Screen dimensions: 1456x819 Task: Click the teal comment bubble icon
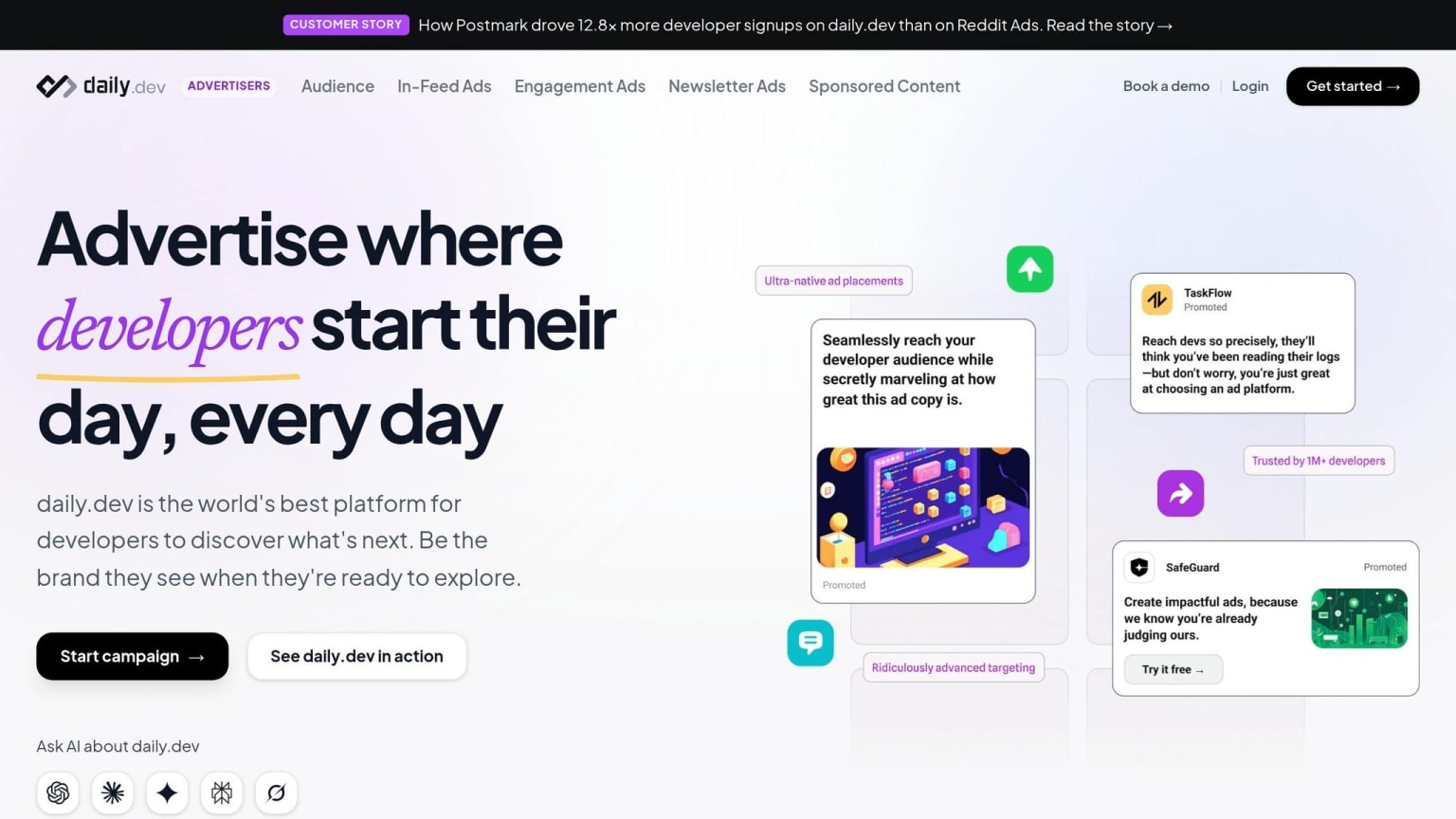coord(810,643)
